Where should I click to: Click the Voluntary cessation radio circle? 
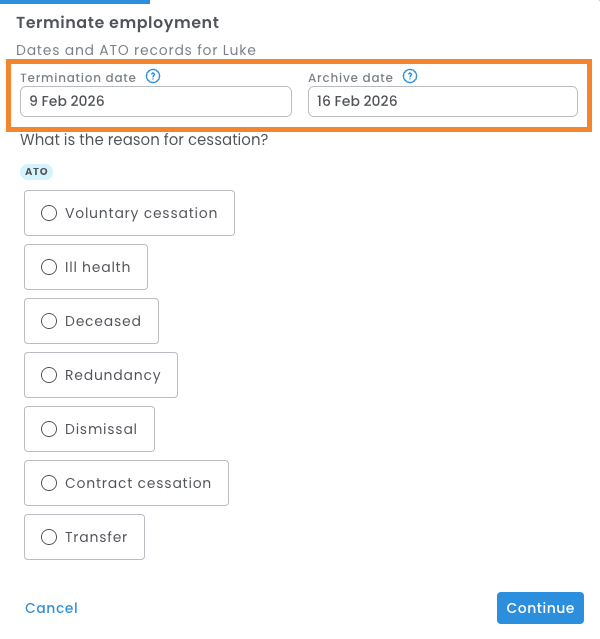pos(49,213)
